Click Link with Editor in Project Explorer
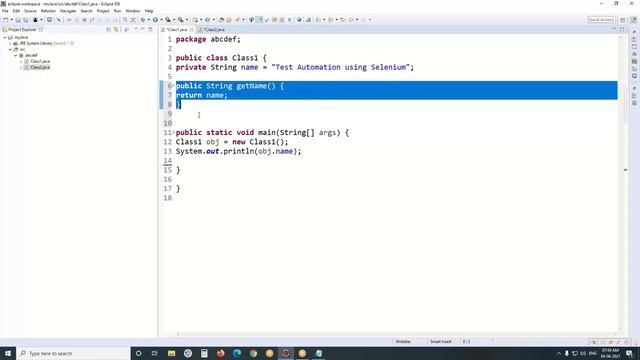640x360 pixels. coord(116,29)
